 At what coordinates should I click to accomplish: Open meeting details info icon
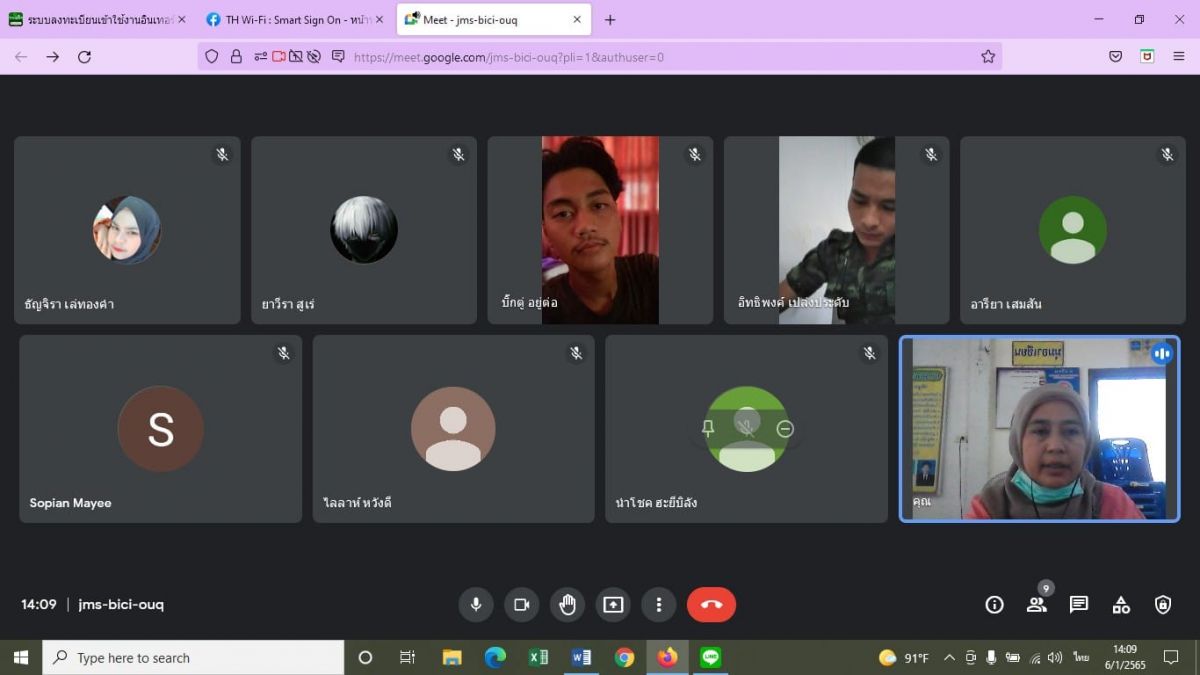[994, 604]
